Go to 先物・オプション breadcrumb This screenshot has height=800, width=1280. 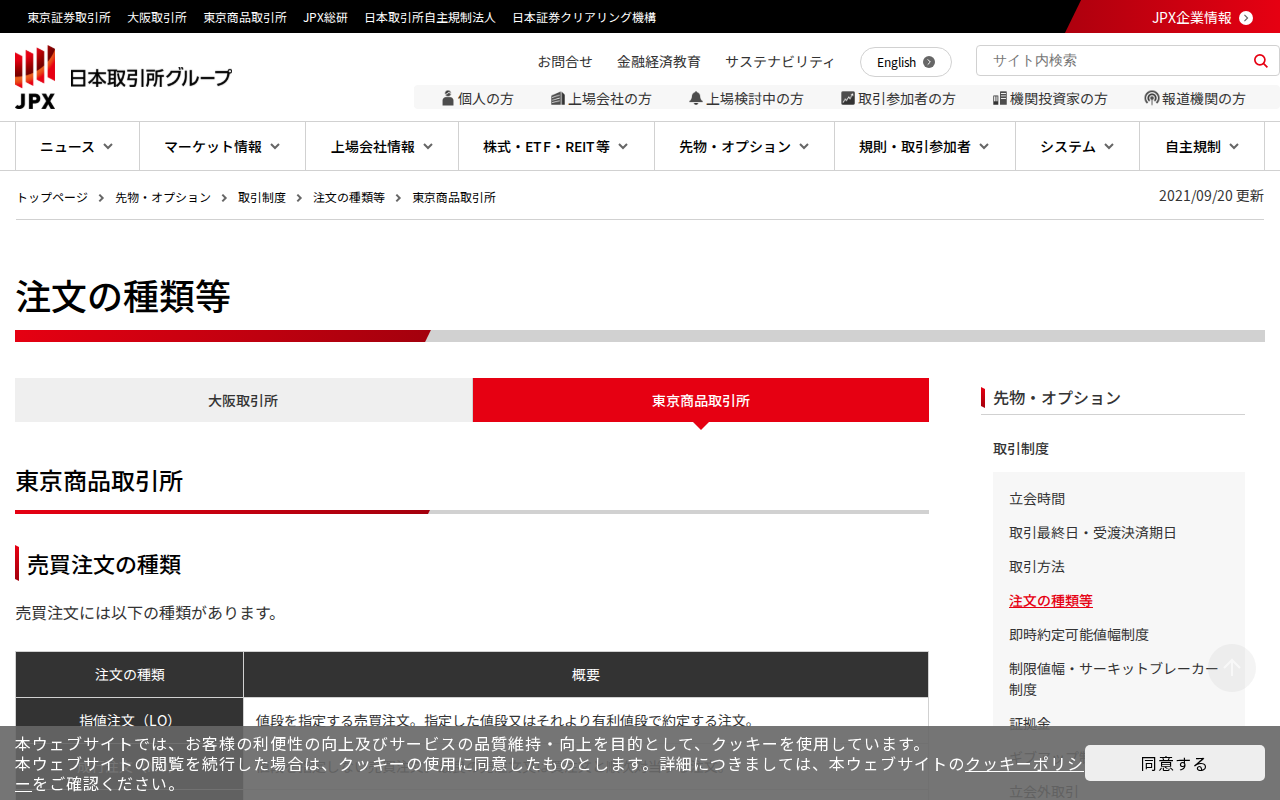(163, 197)
